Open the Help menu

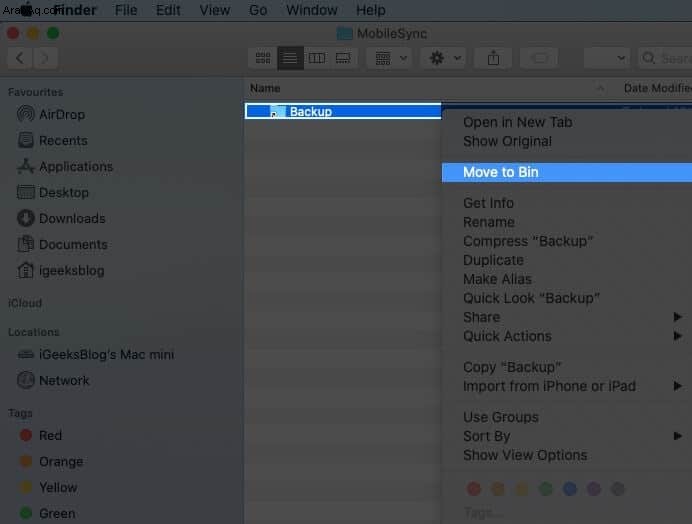point(371,10)
